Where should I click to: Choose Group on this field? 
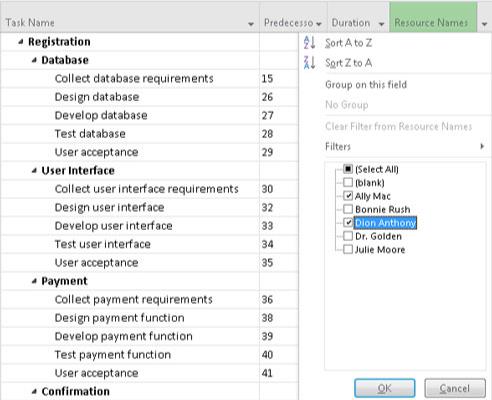366,85
